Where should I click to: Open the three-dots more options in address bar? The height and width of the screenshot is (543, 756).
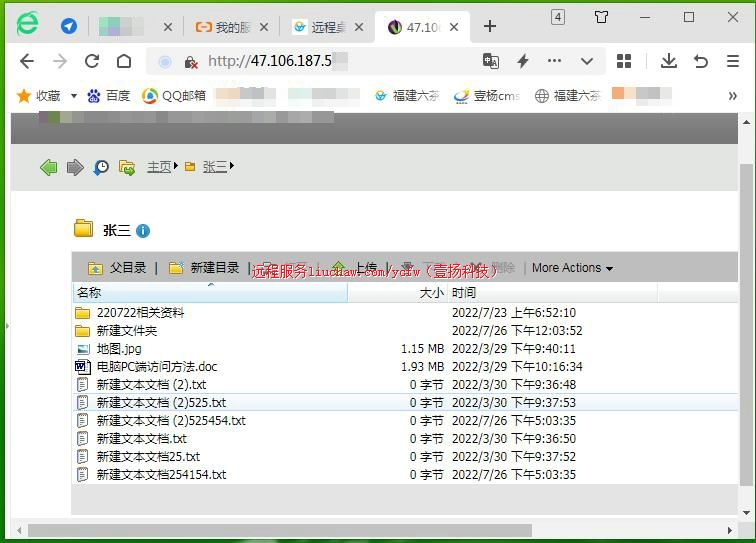pyautogui.click(x=554, y=61)
